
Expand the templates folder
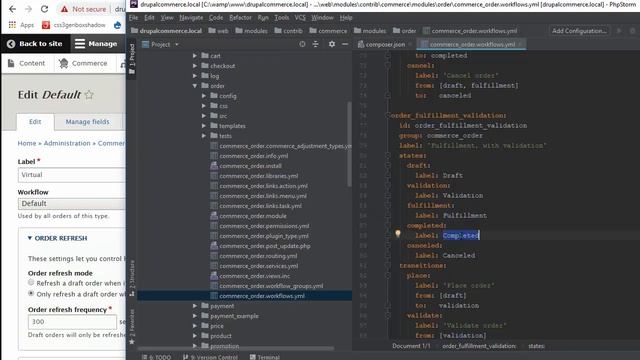(x=204, y=126)
